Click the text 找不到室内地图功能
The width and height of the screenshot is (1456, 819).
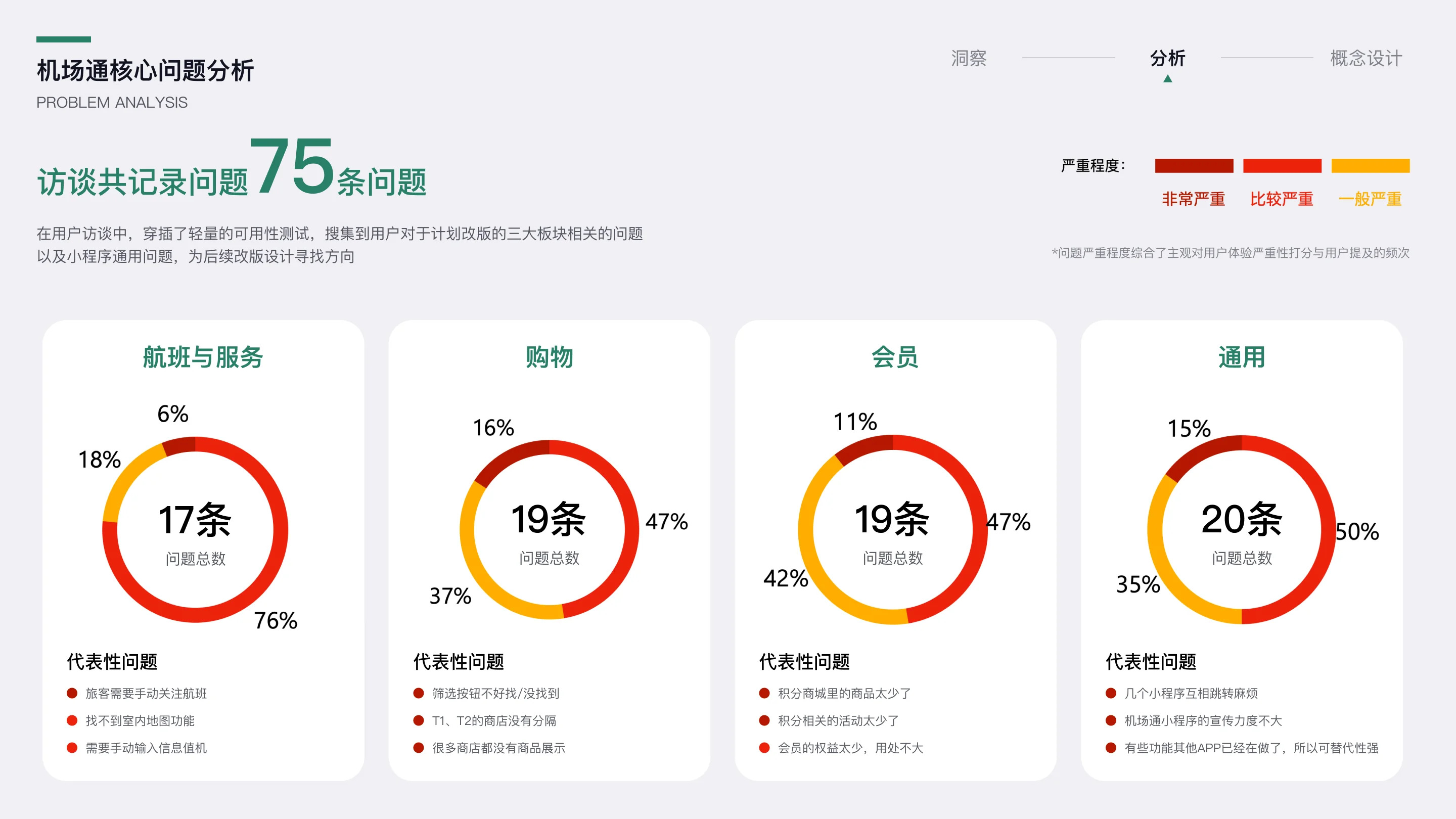coord(140,720)
